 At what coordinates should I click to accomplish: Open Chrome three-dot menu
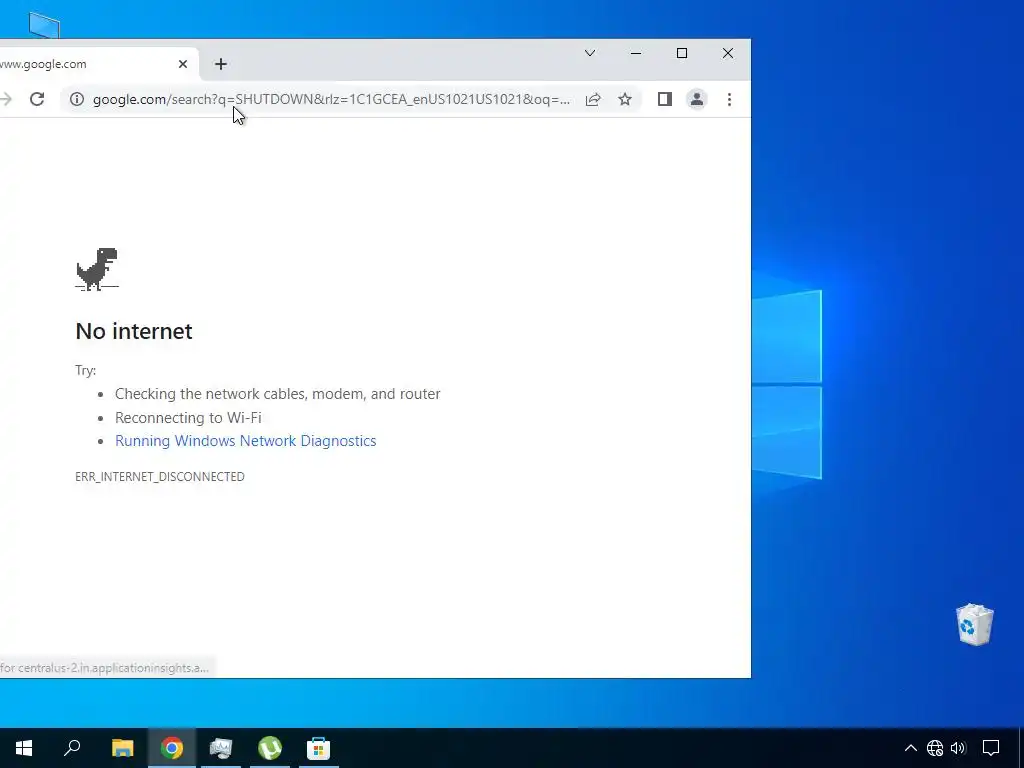pos(729,99)
